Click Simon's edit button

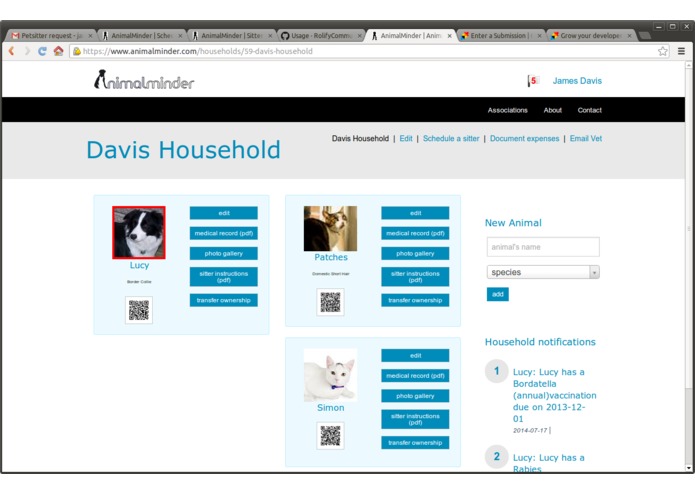(415, 355)
